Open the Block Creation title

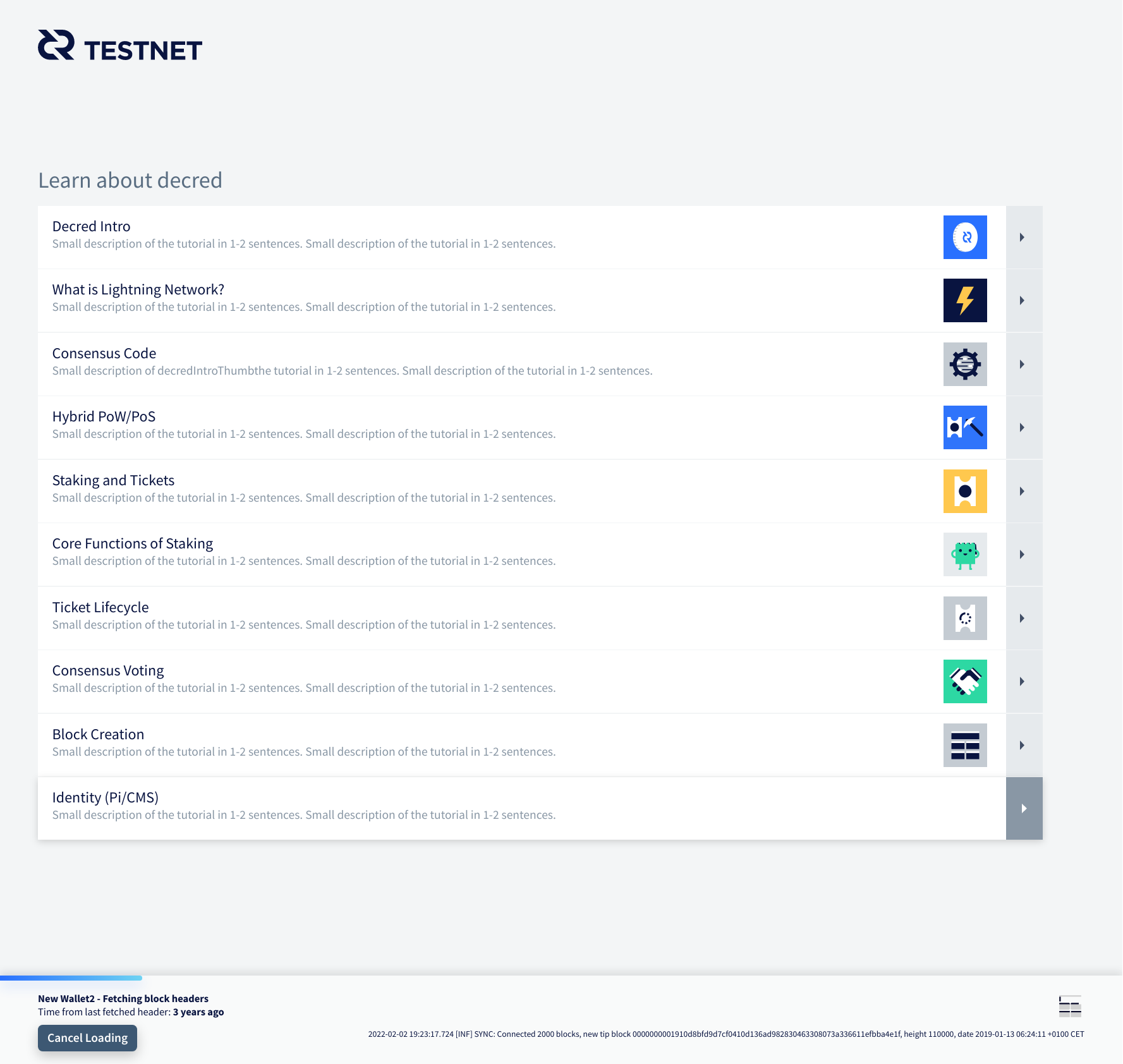coord(98,734)
